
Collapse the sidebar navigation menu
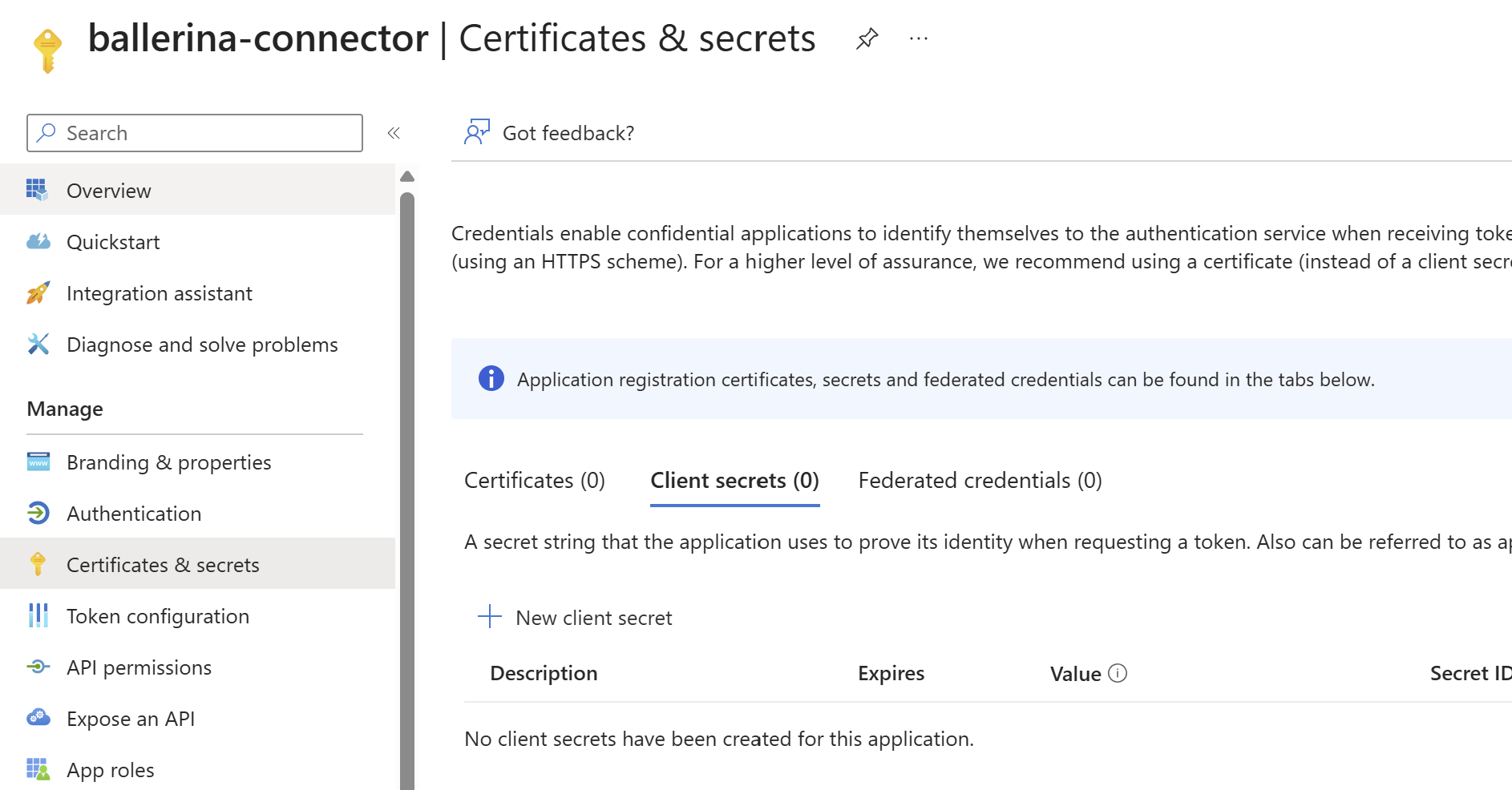[x=394, y=133]
